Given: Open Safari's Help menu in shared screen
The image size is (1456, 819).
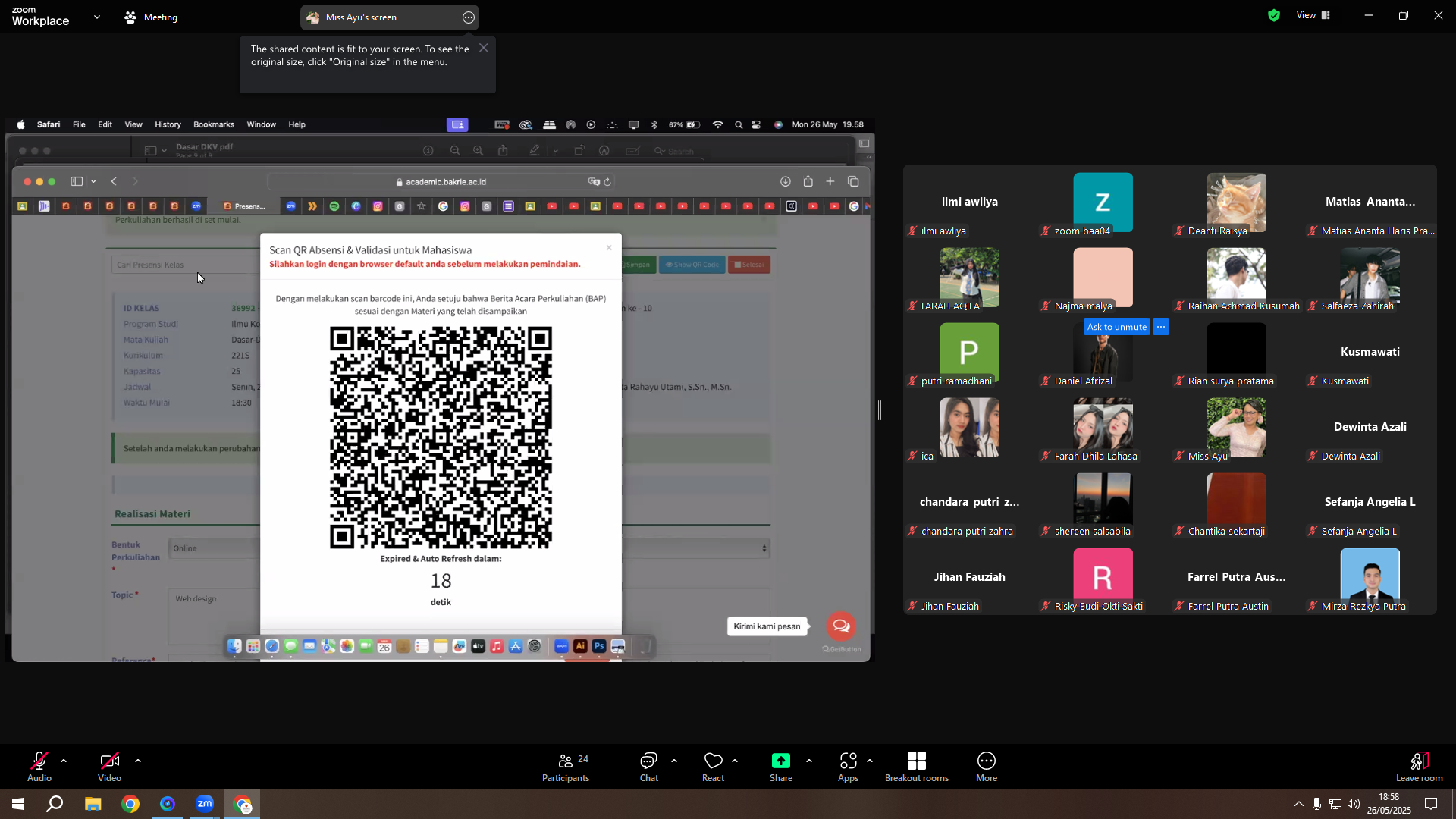Looking at the screenshot, I should coord(297,124).
